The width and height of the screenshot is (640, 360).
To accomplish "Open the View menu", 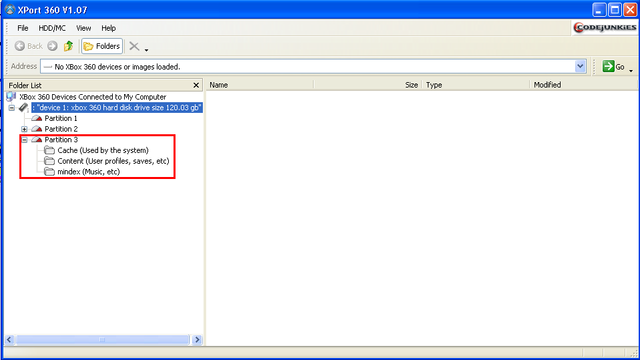I will point(83,28).
